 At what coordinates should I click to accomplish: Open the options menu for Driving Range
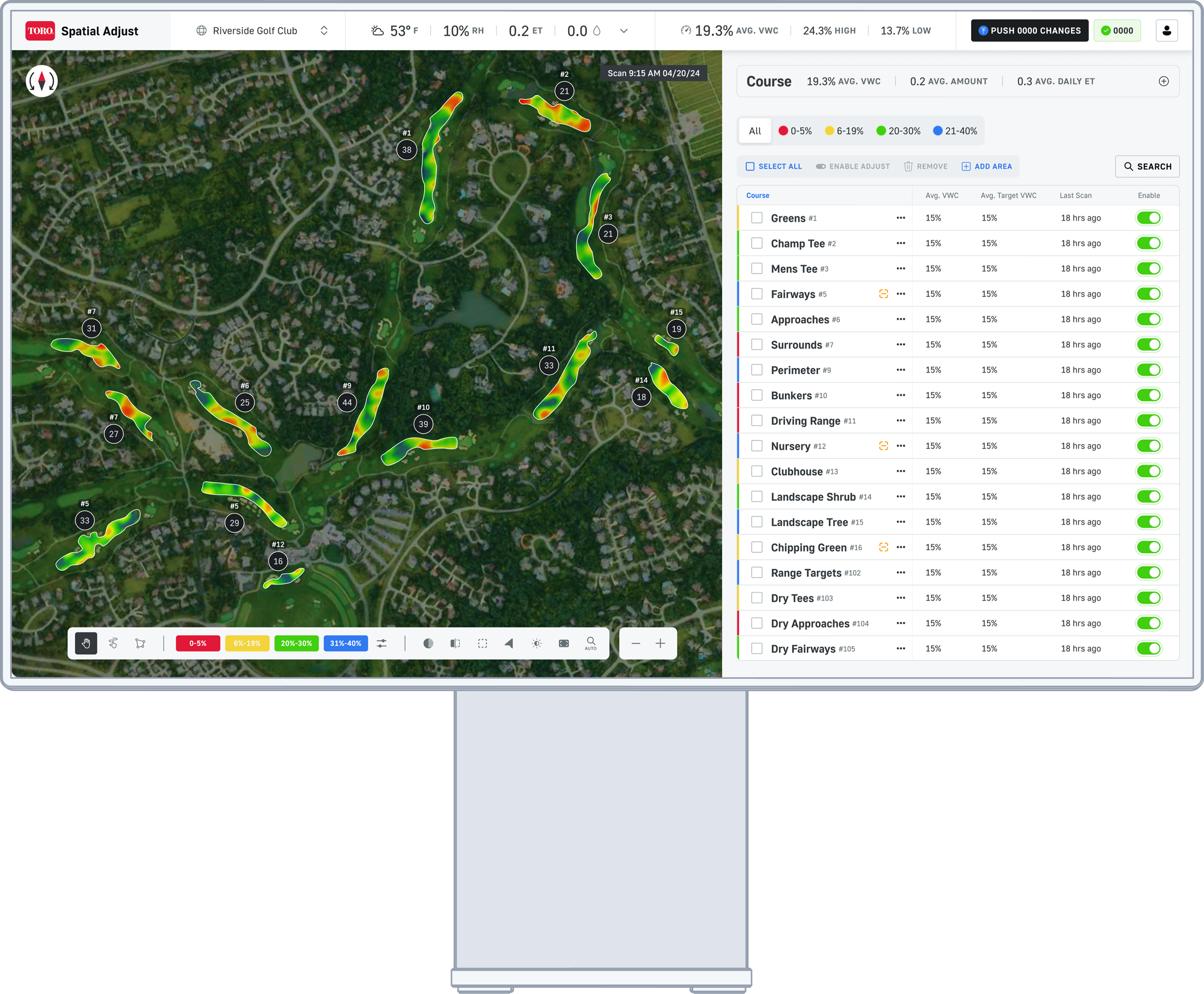(901, 420)
